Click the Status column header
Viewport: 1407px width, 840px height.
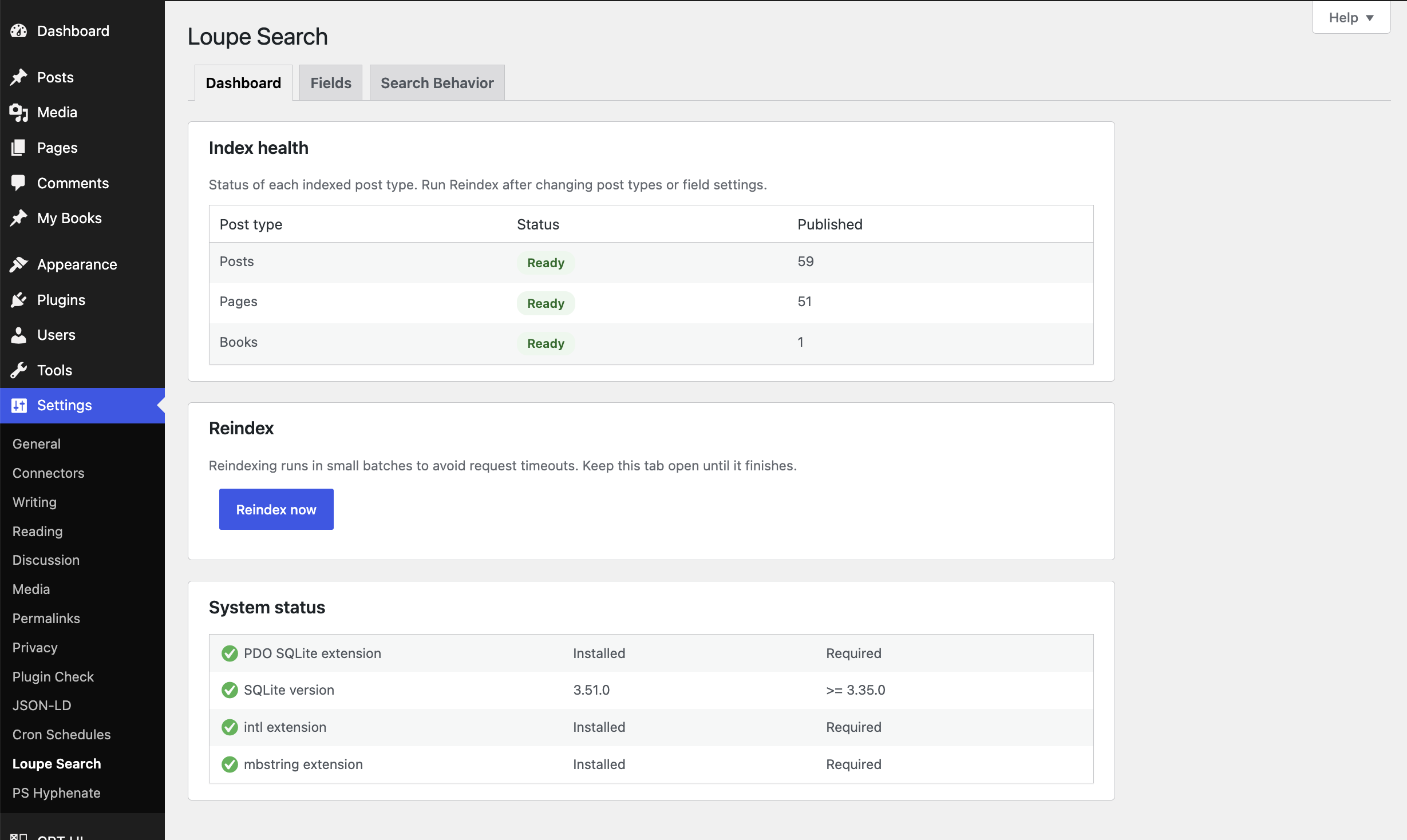point(538,224)
